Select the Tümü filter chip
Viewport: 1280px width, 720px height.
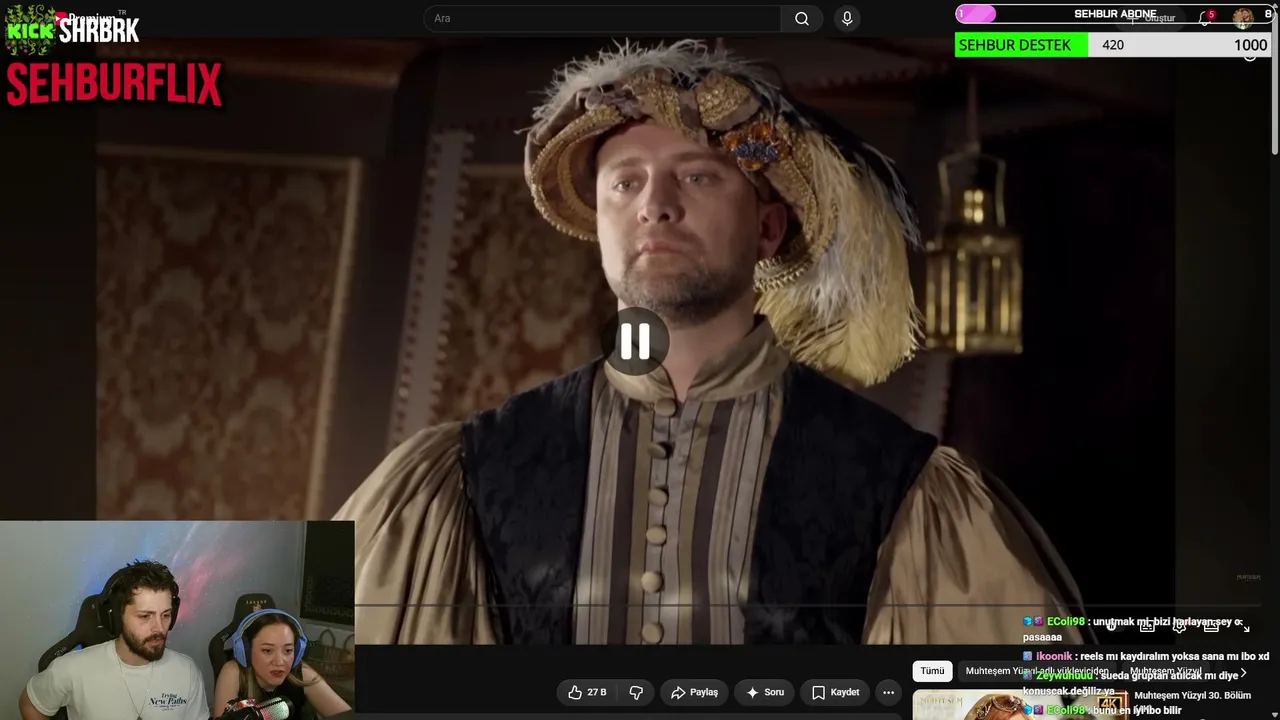[x=932, y=671]
